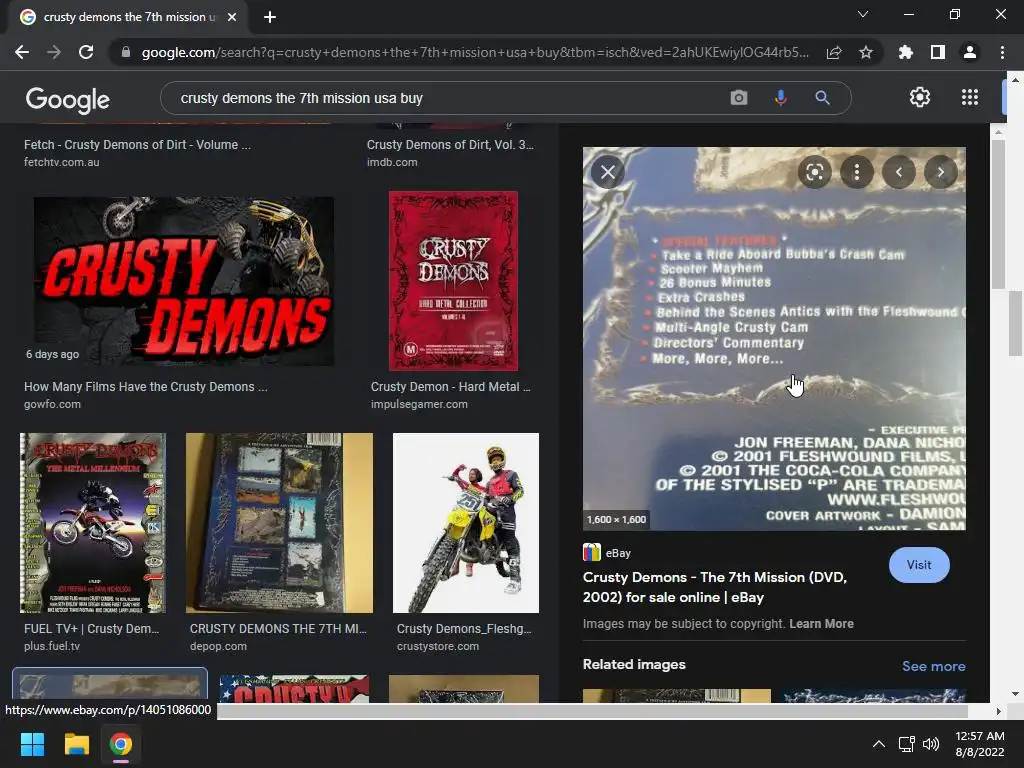Click the preview panel vertical scrollbar
The height and width of the screenshot is (768, 1024).
pos(998,214)
